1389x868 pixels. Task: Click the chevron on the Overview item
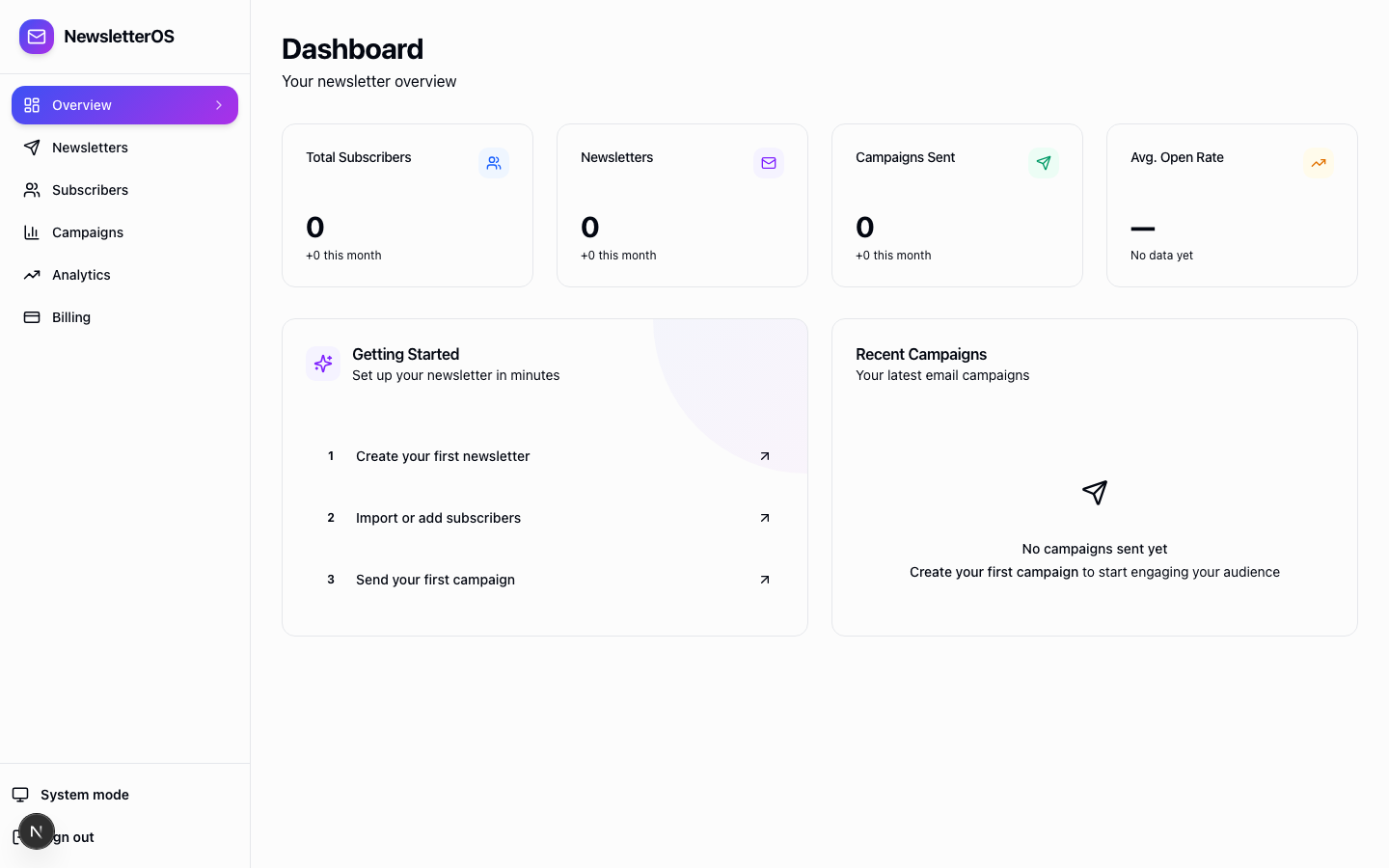[x=219, y=105]
